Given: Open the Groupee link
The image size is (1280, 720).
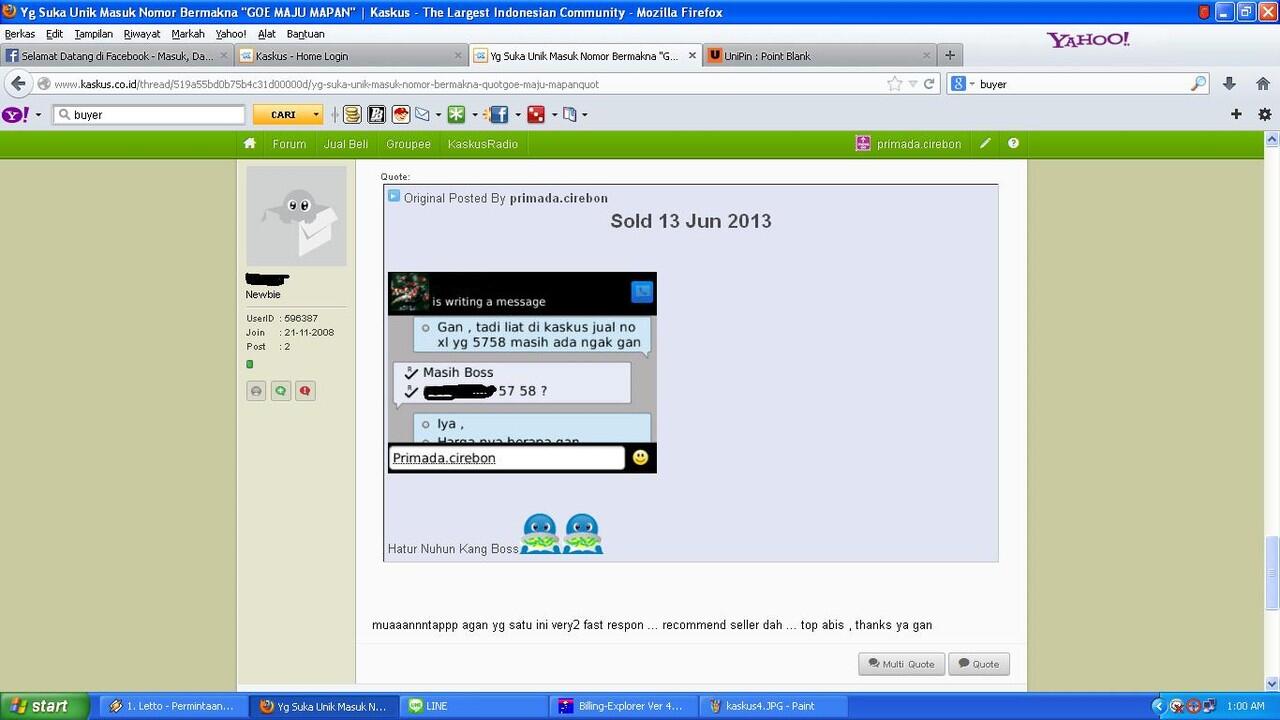Looking at the screenshot, I should [408, 144].
